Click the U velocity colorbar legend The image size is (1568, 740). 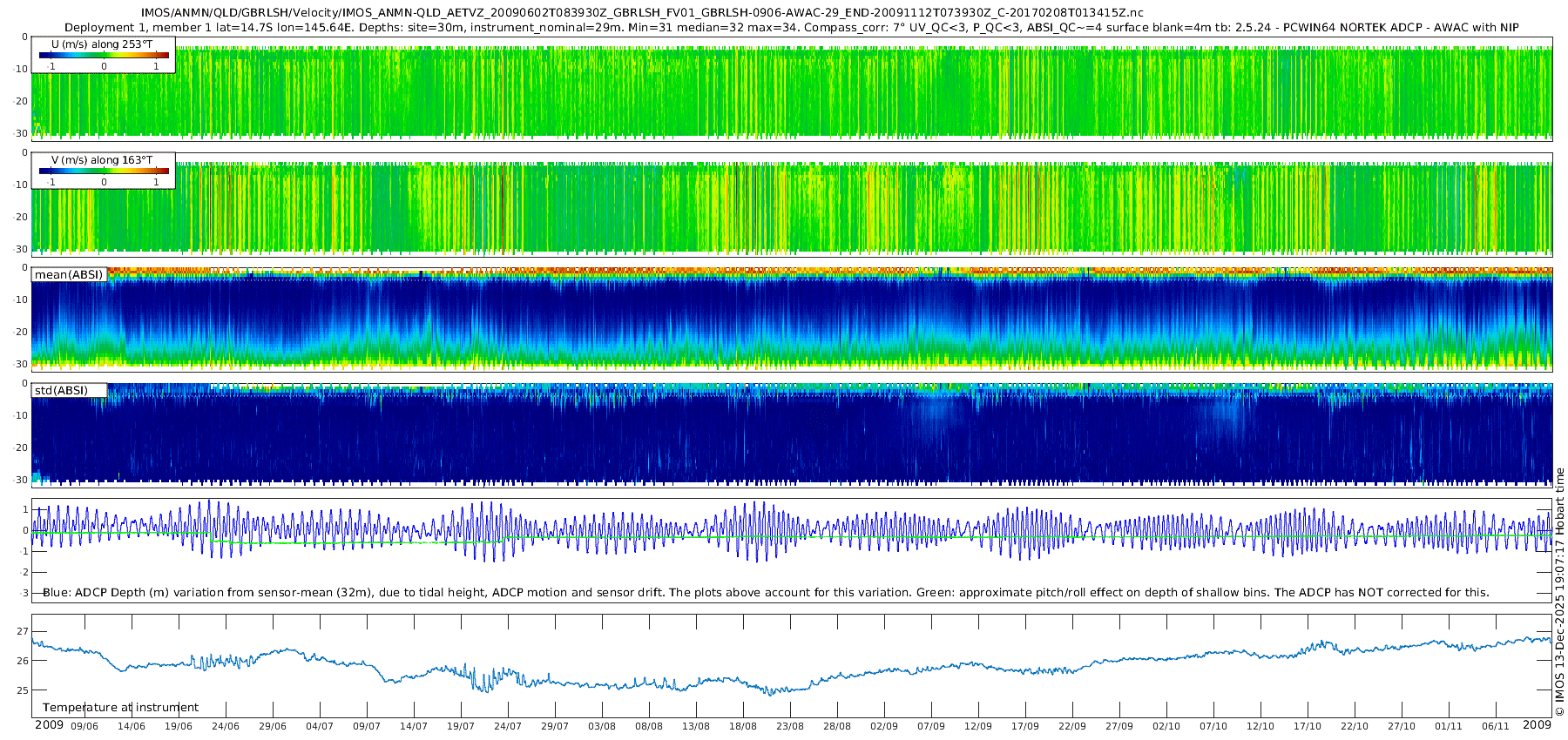104,55
